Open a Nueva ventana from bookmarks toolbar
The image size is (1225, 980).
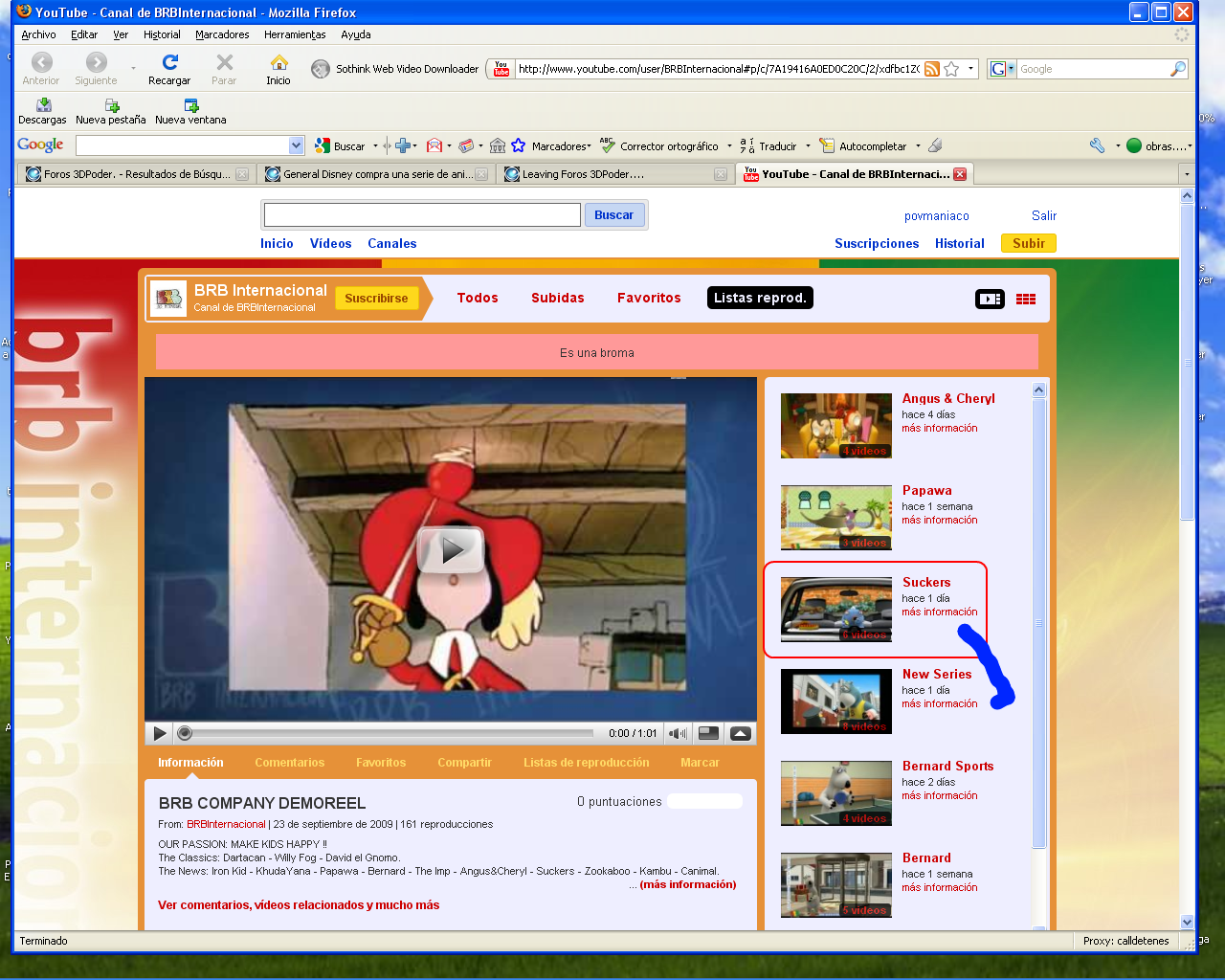click(x=190, y=111)
